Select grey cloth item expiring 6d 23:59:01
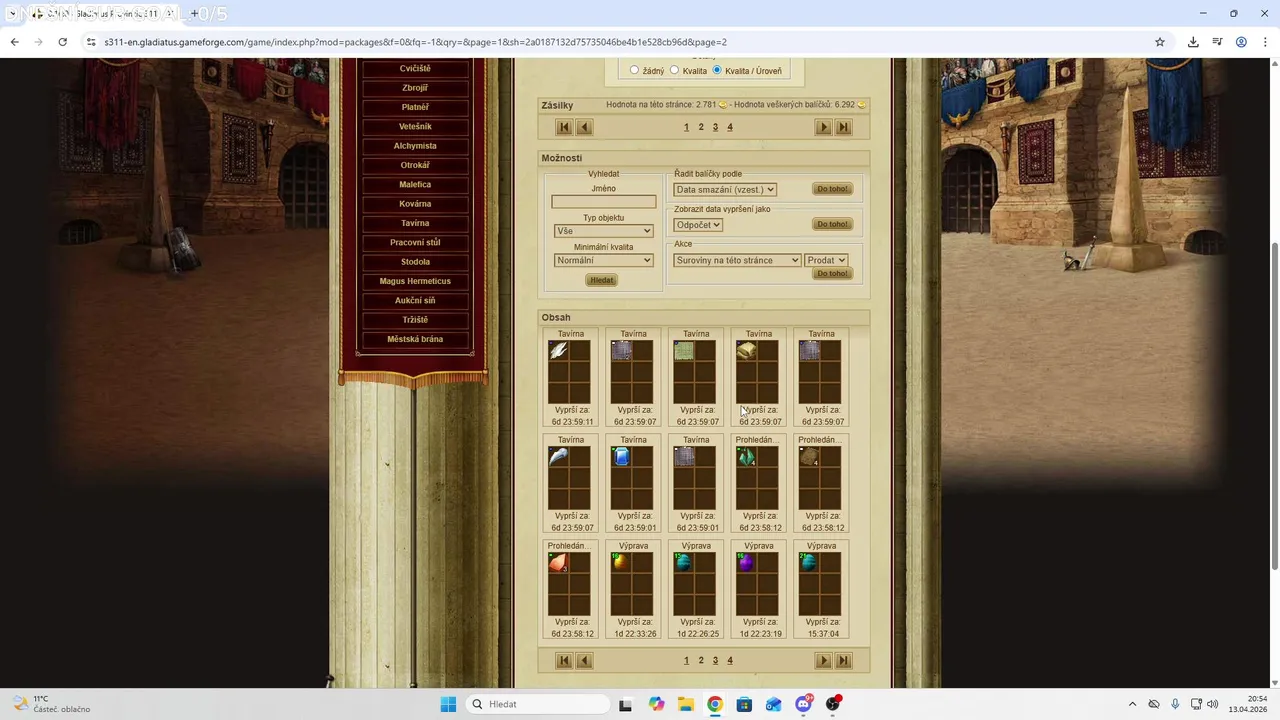 [x=684, y=456]
